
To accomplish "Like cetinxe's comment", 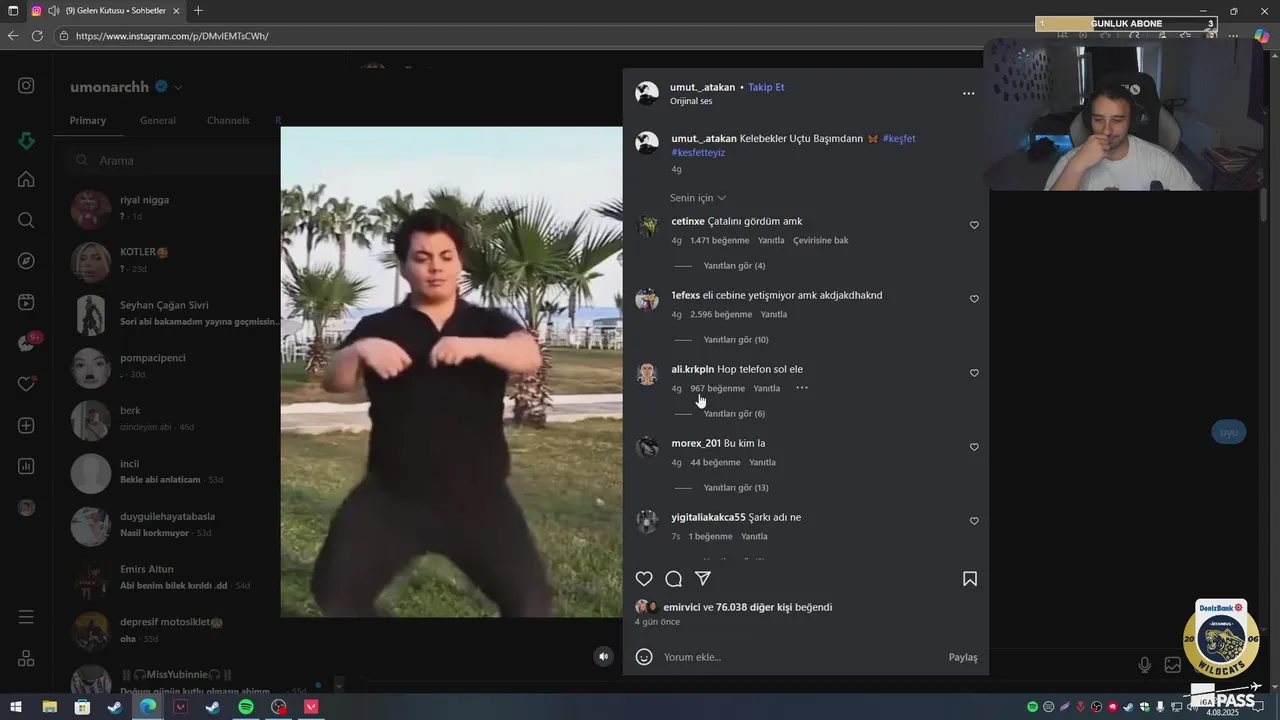I will (974, 225).
